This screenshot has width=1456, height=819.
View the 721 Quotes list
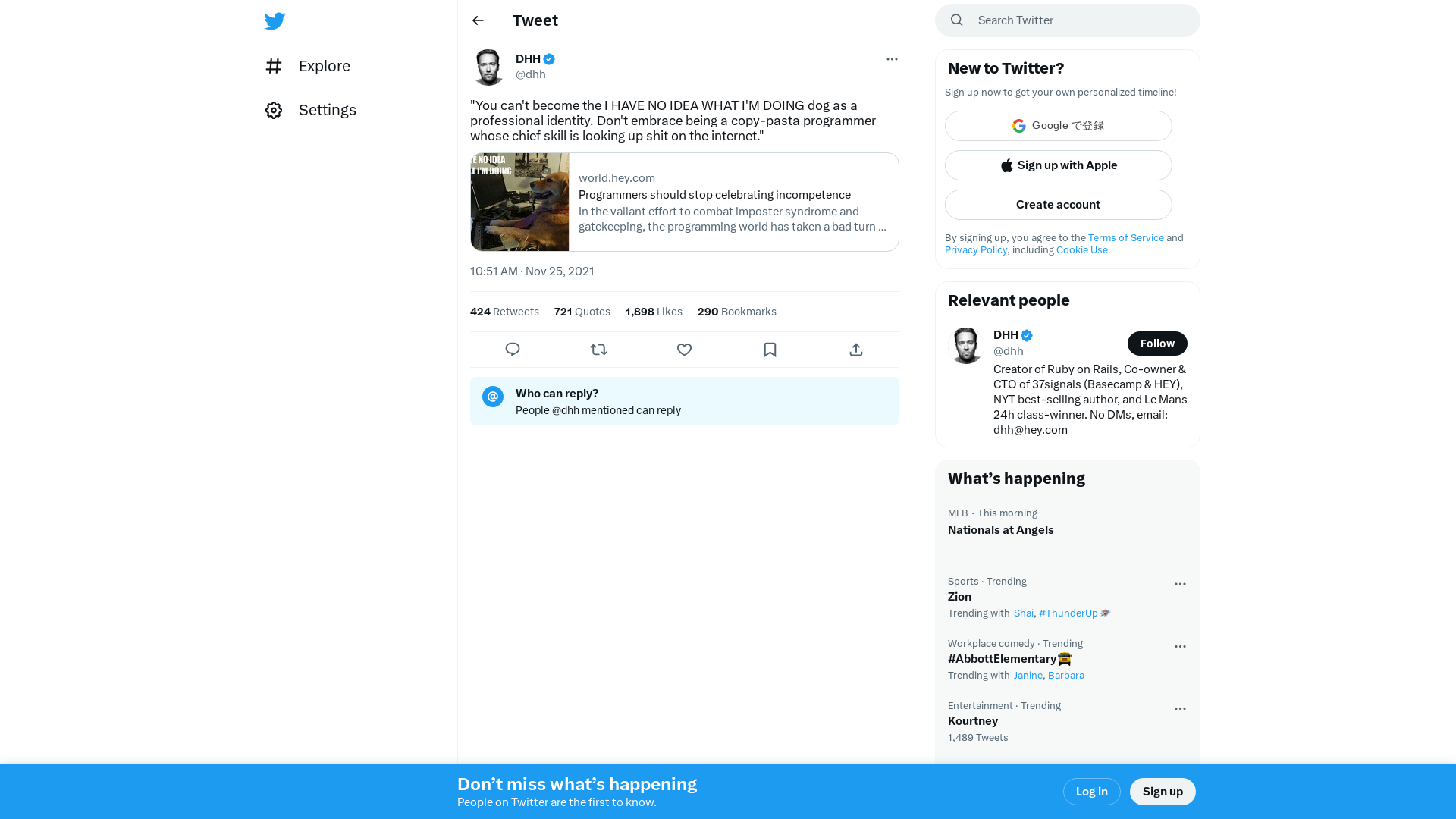click(x=582, y=312)
